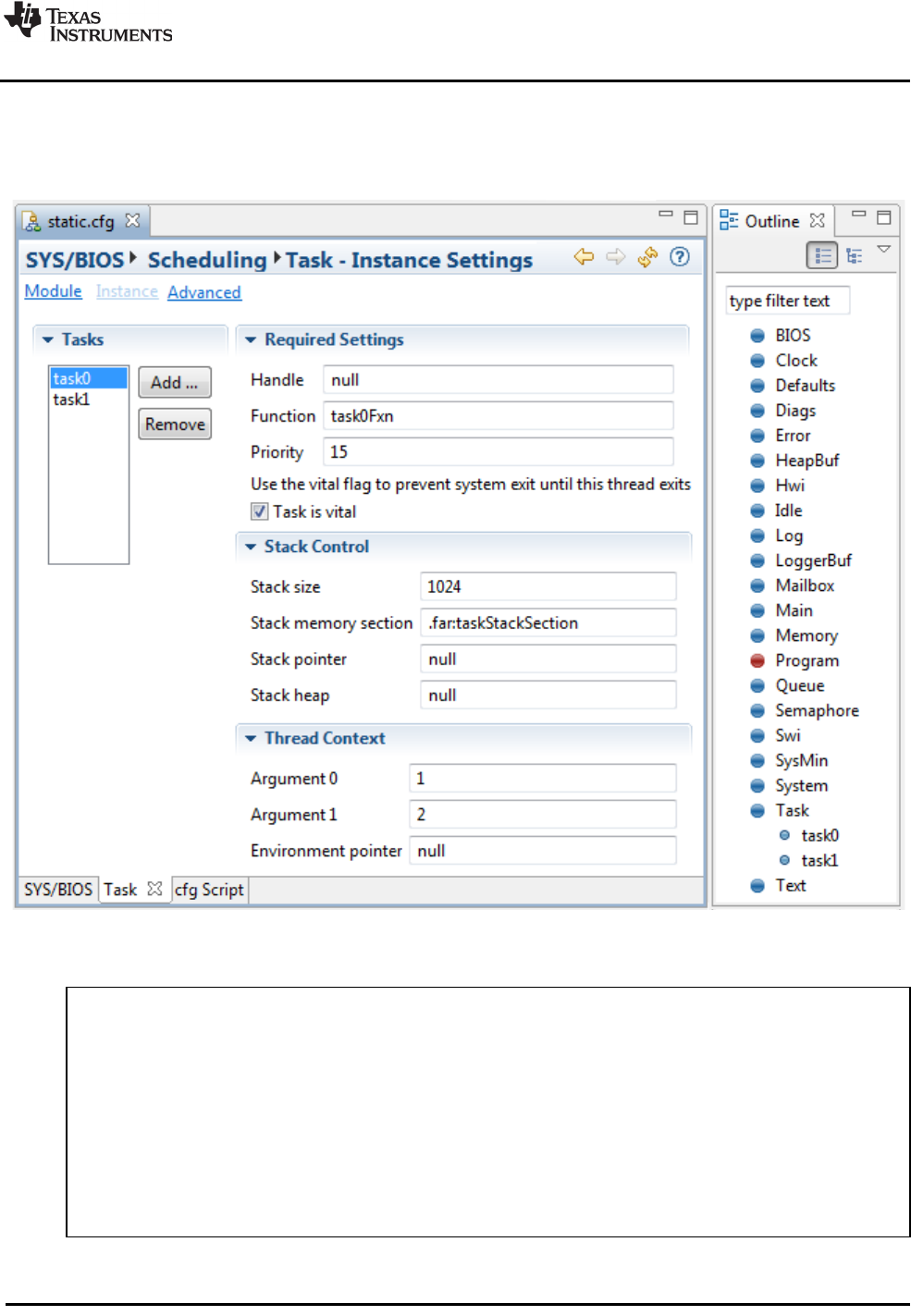Collapse the Required Settings section

click(251, 340)
